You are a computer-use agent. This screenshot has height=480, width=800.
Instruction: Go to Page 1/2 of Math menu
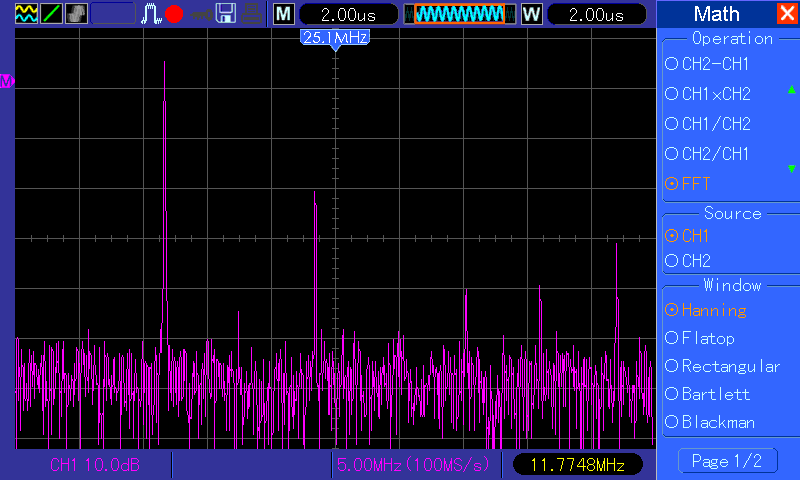click(x=727, y=461)
